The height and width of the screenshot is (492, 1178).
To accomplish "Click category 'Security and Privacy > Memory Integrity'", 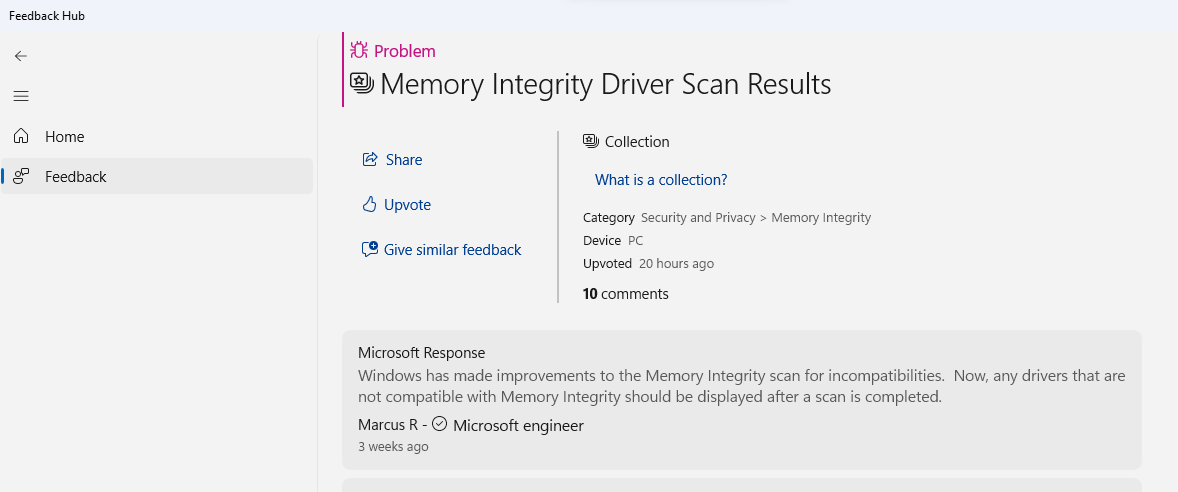I will tap(756, 217).
